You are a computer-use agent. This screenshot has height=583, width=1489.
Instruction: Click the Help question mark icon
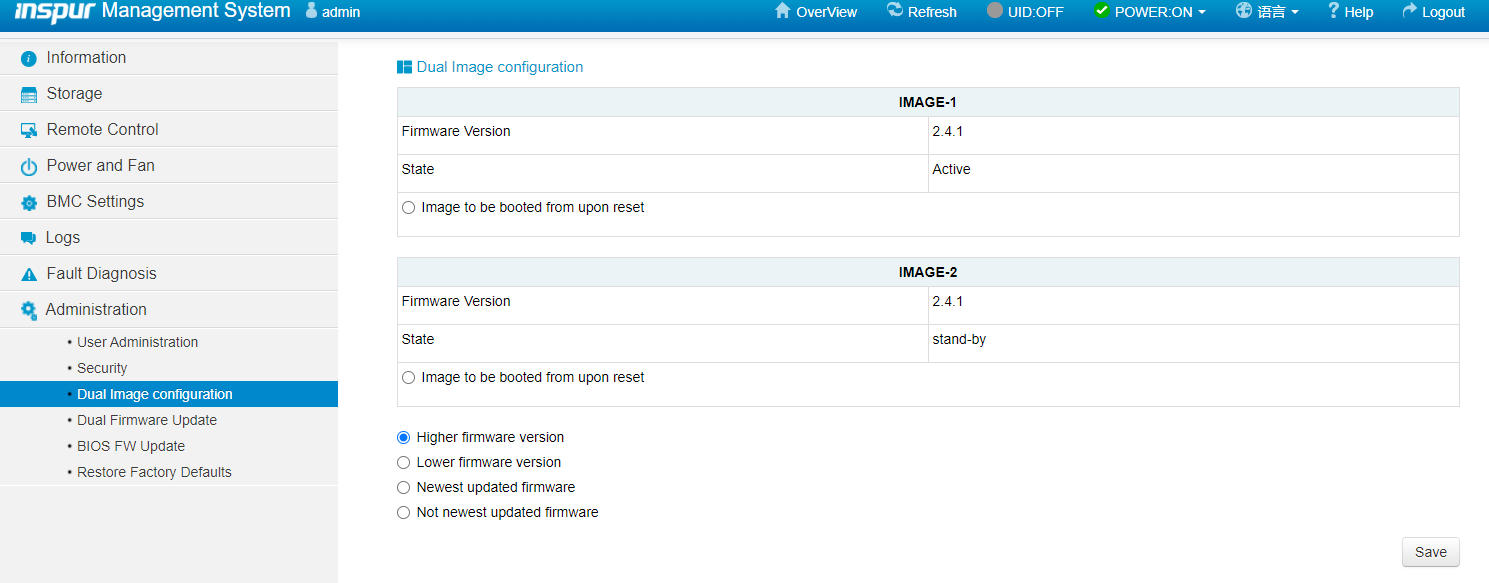click(x=1333, y=10)
